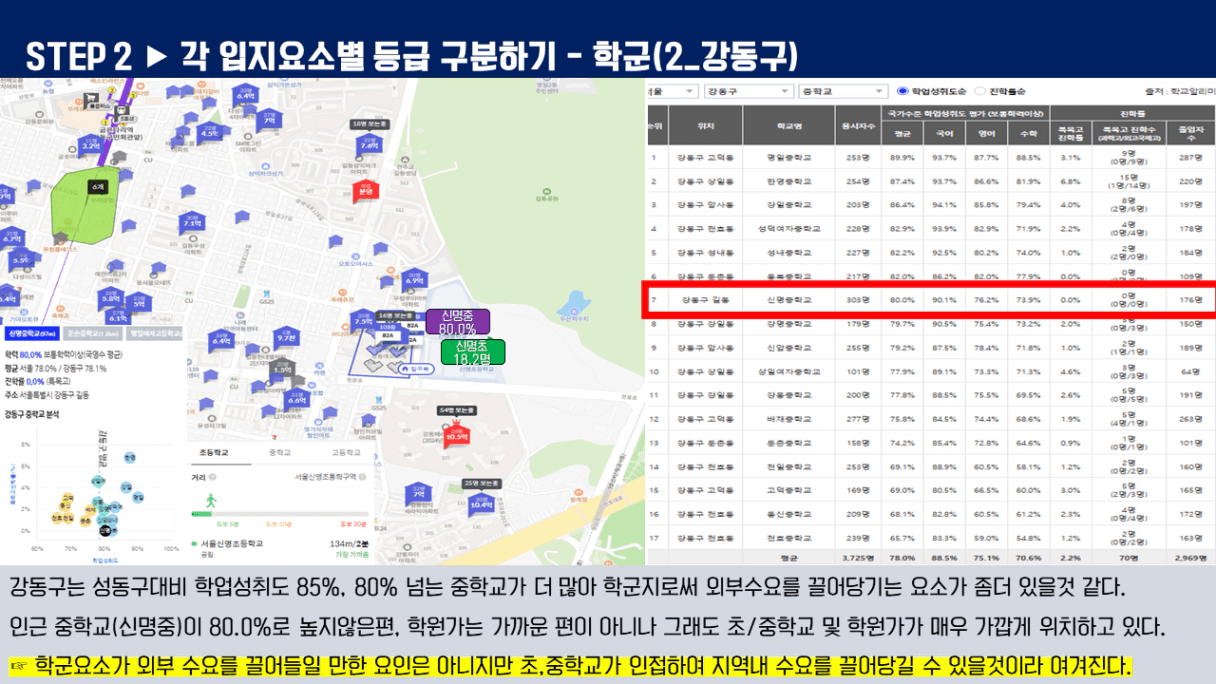This screenshot has width=1216, height=684.
Task: Open the 25명 보는중 viewers tooltip
Action: (481, 484)
